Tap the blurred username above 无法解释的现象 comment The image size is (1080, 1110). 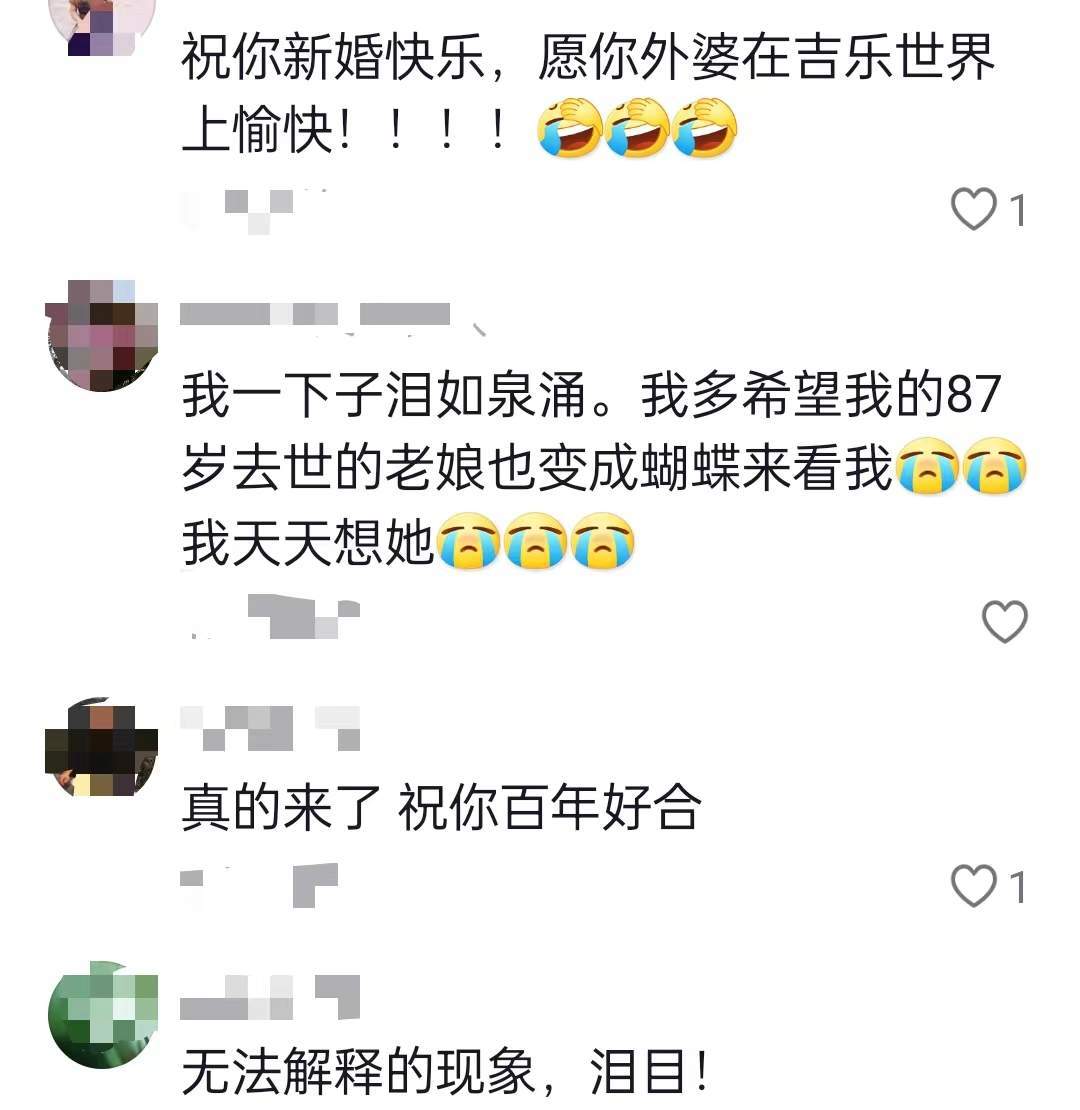[x=270, y=997]
